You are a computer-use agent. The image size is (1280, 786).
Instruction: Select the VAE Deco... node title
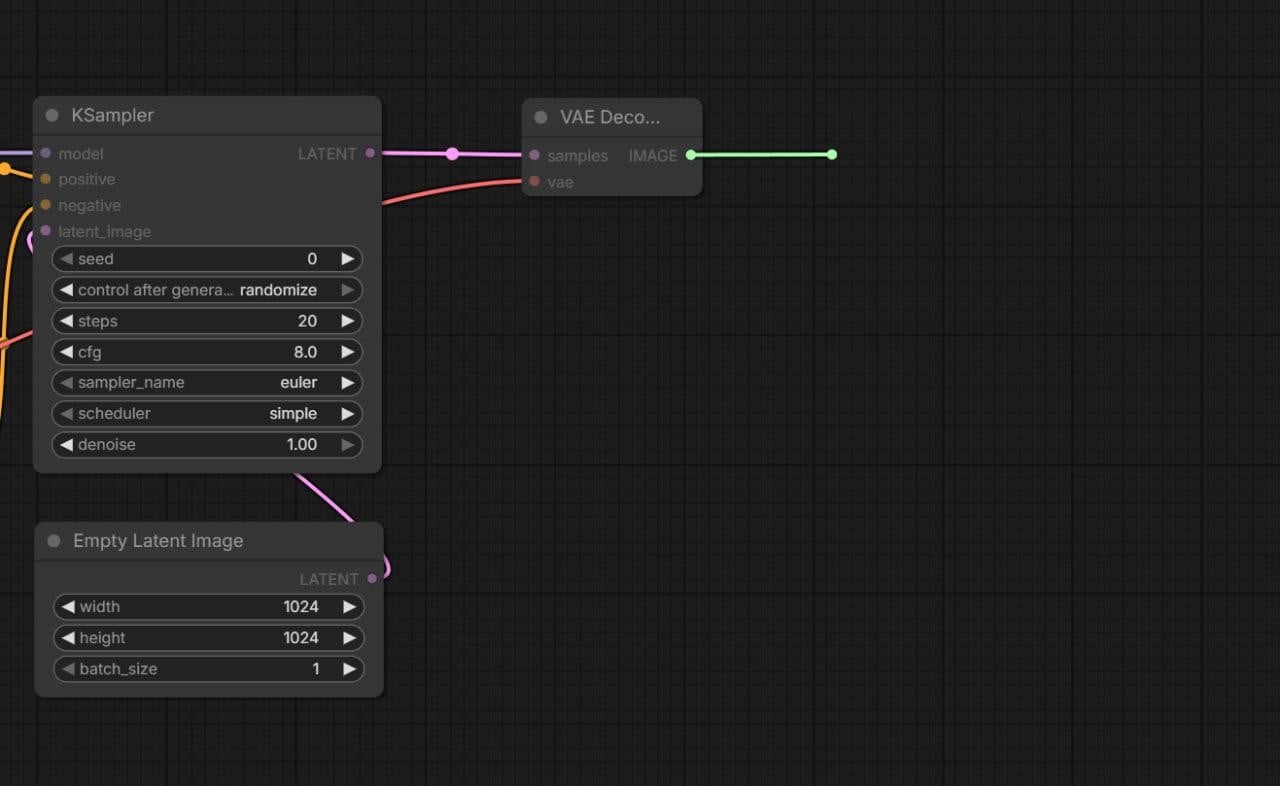tap(610, 118)
